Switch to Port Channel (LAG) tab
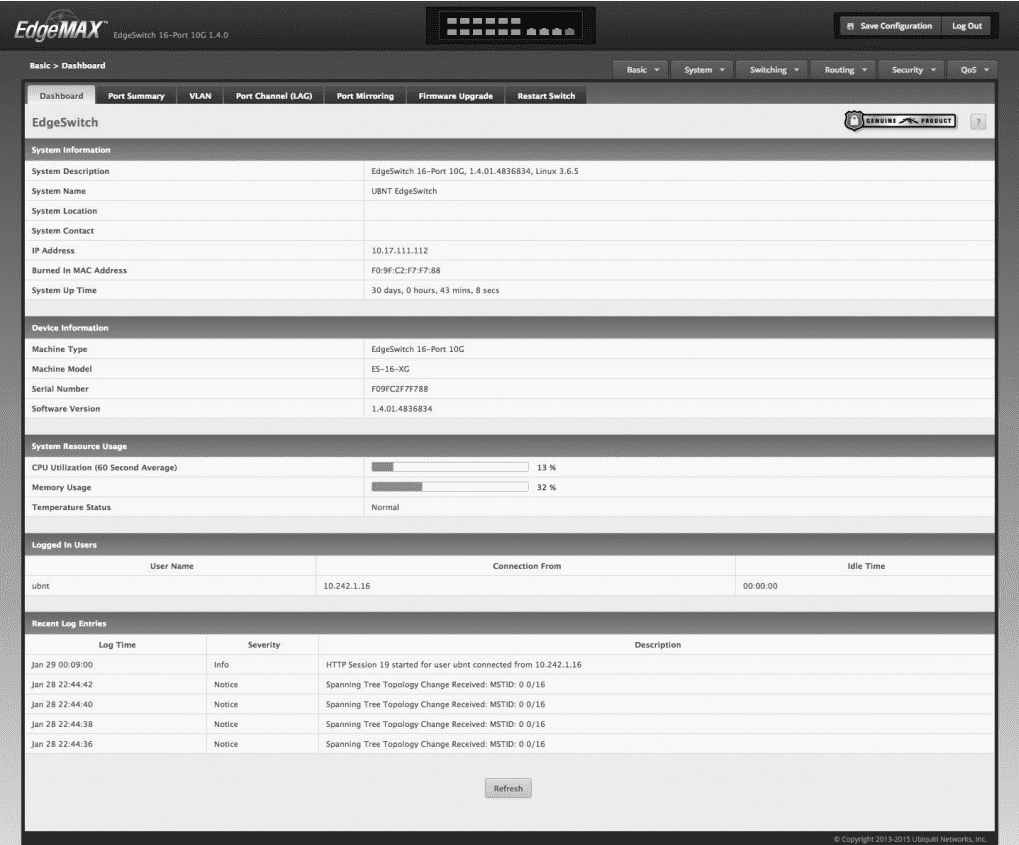This screenshot has height=845, width=1019. click(274, 96)
